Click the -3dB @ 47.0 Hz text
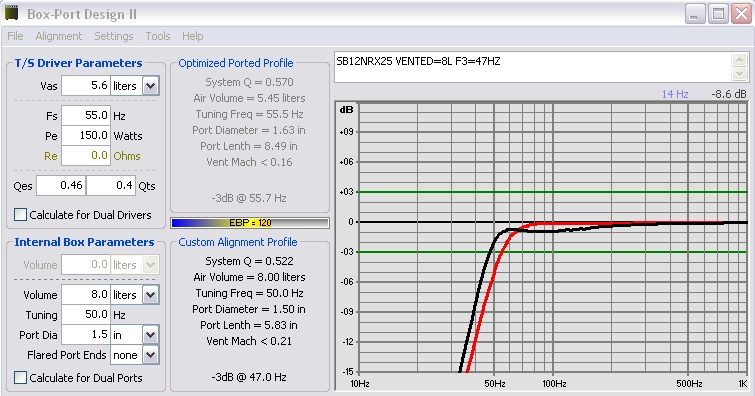The height and width of the screenshot is (396, 755). click(x=249, y=377)
